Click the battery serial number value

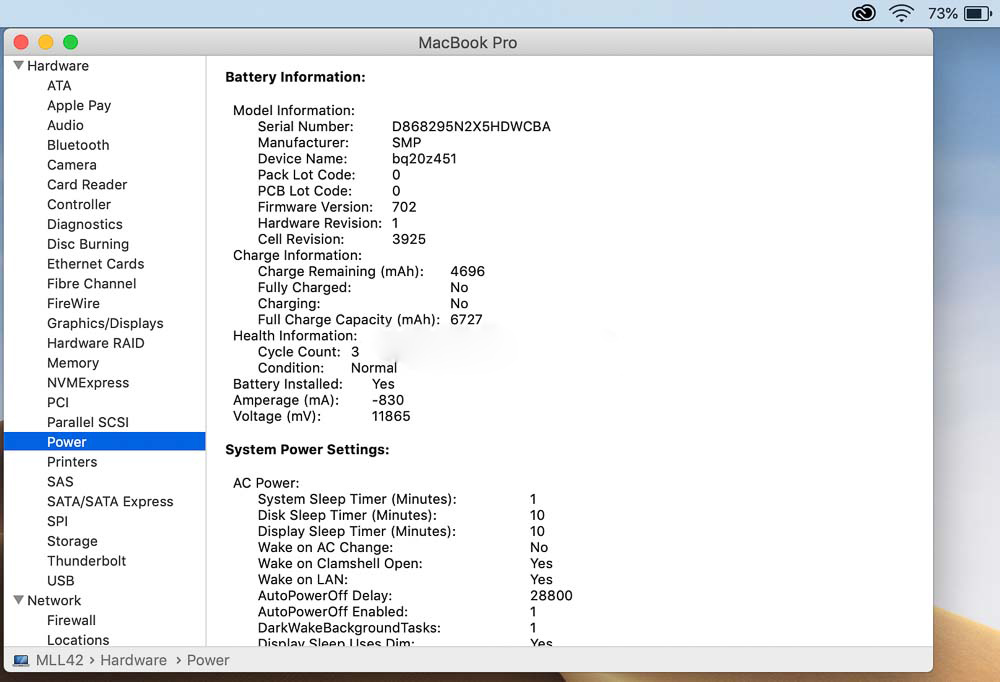coord(471,126)
